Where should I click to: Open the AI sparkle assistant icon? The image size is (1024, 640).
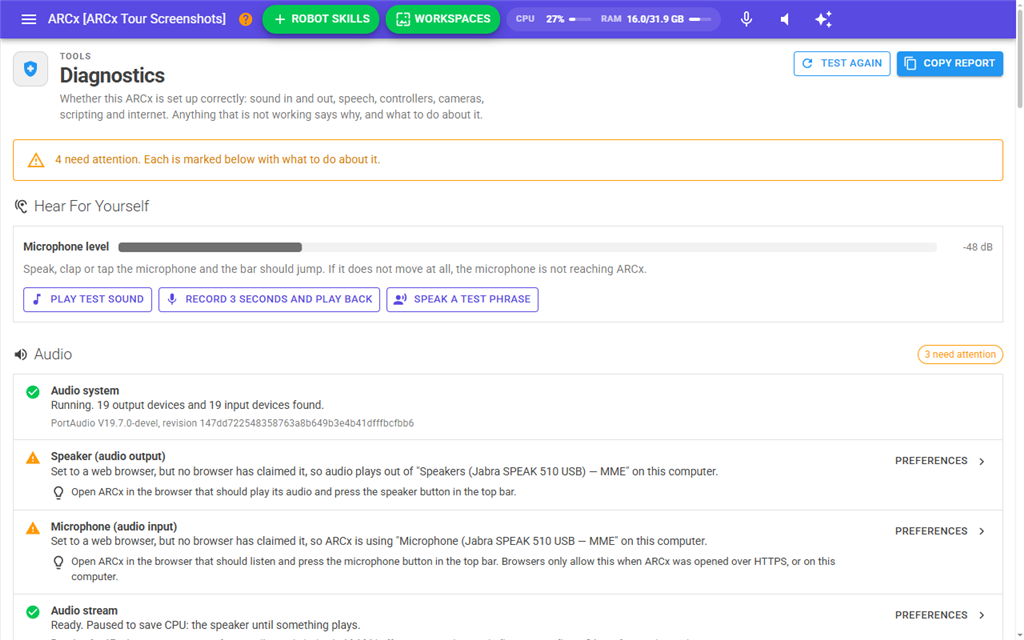[x=824, y=19]
